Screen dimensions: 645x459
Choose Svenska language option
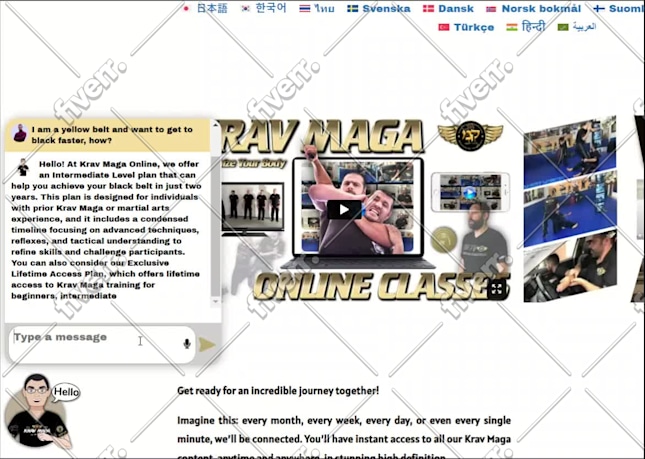coord(386,9)
